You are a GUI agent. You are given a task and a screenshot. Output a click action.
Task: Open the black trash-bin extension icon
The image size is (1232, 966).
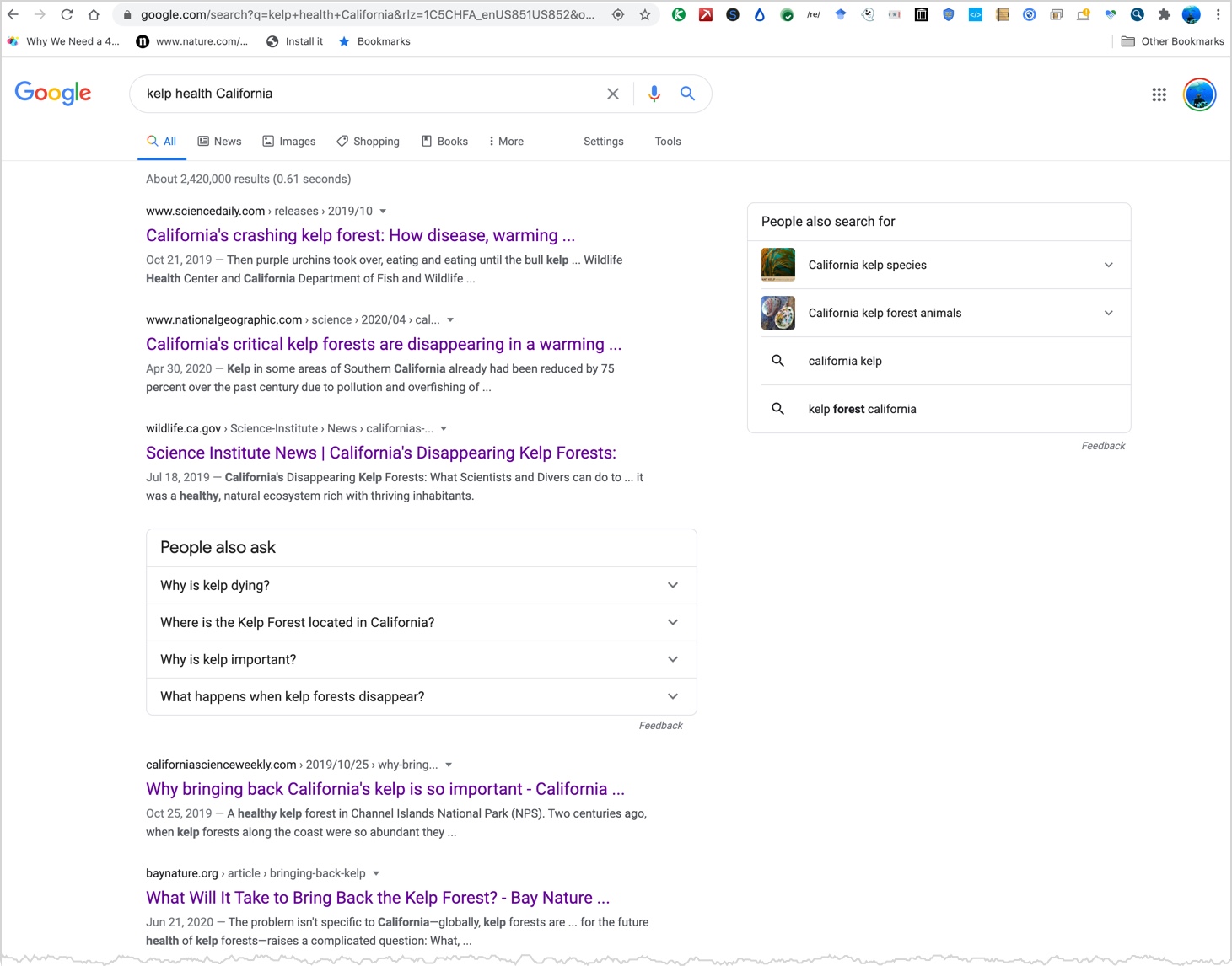pos(922,14)
